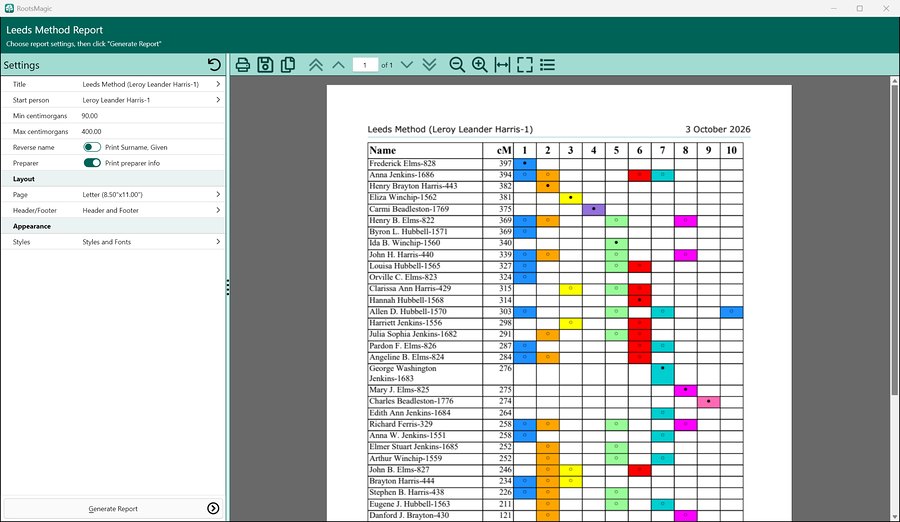This screenshot has width=900, height=522.
Task: Expand the Title setting chevron
Action: (218, 84)
